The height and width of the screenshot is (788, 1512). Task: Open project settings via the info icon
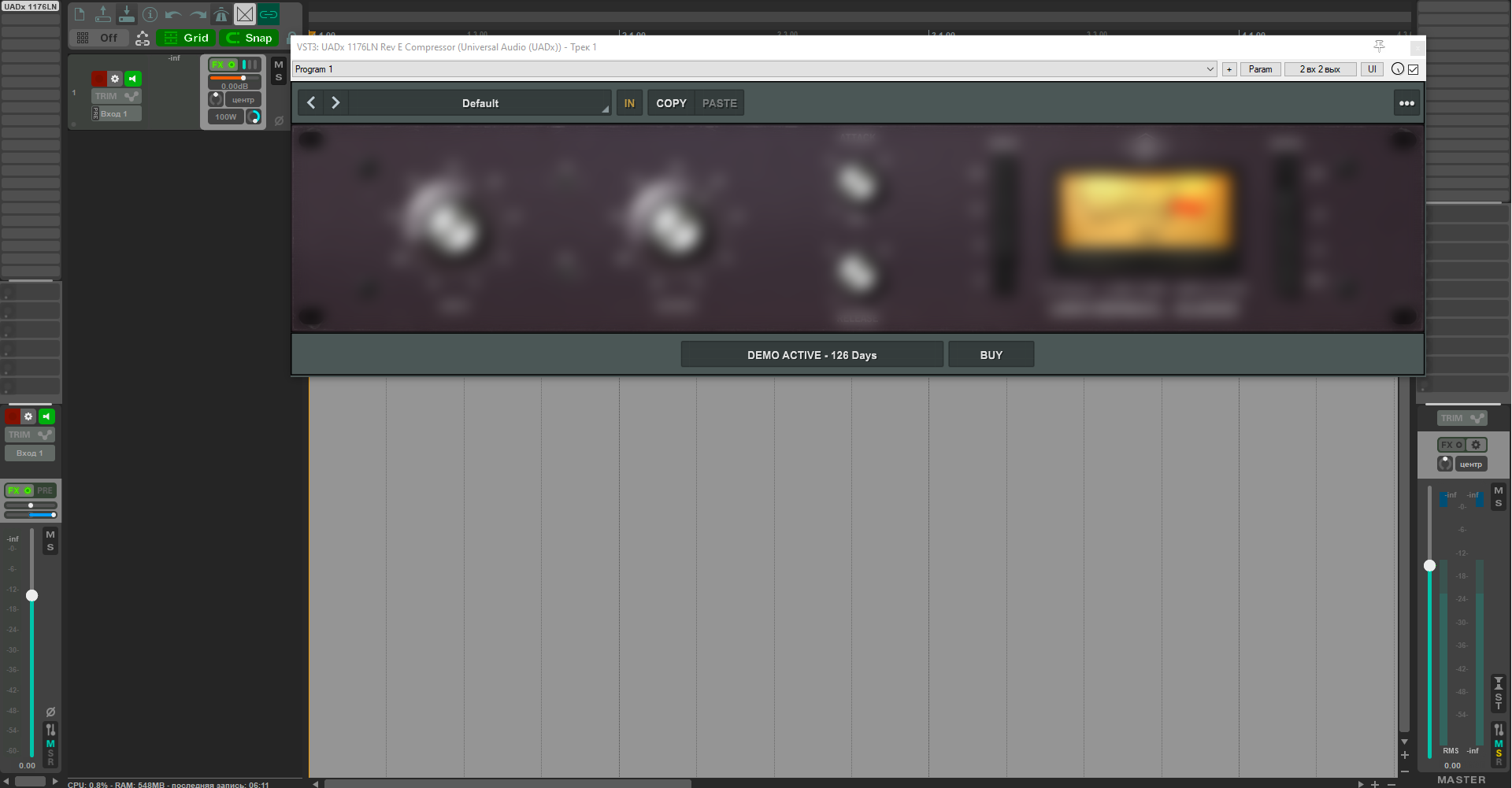150,14
